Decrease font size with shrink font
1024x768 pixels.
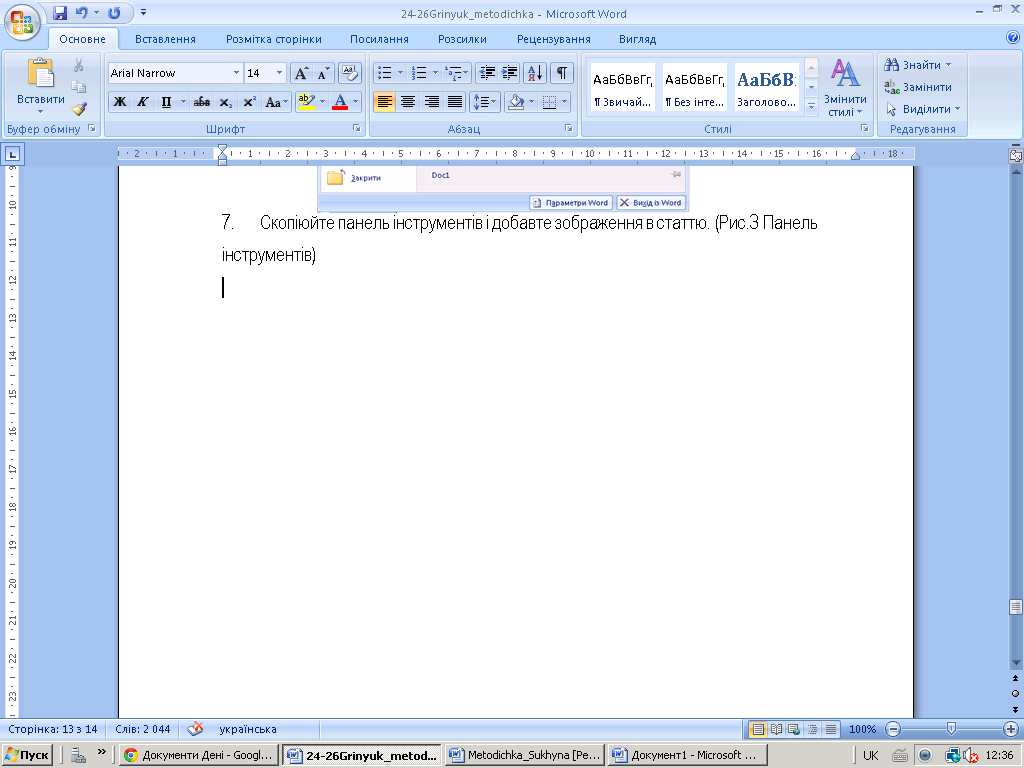324,73
